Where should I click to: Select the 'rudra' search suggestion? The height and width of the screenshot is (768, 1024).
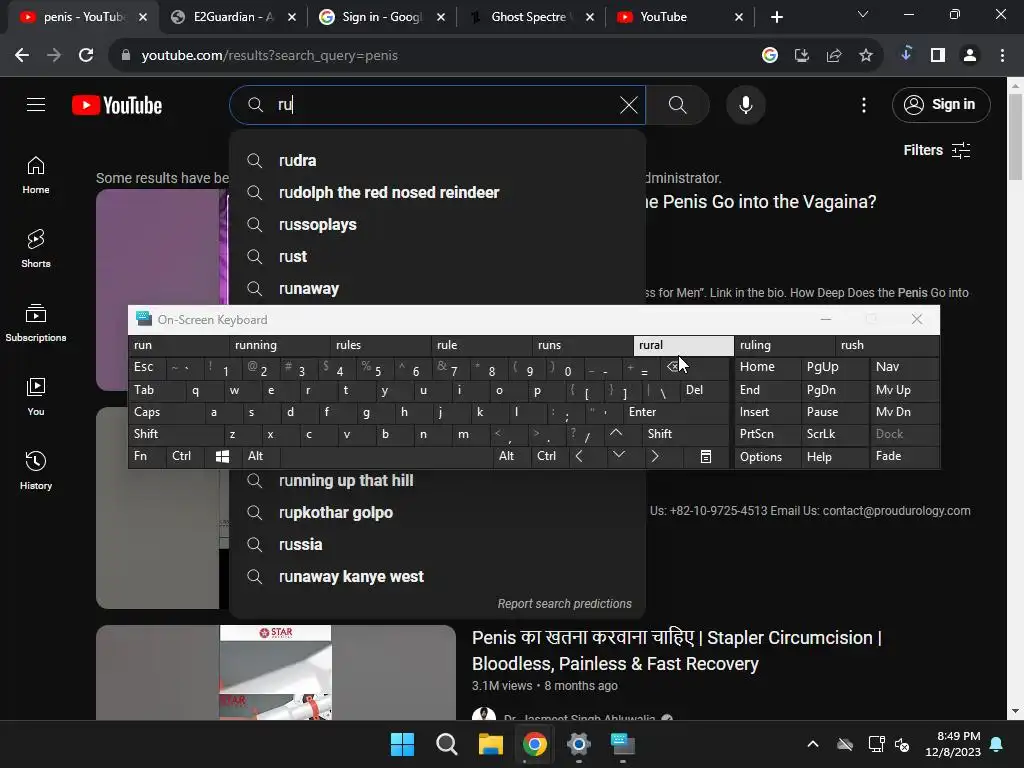pyautogui.click(x=437, y=161)
